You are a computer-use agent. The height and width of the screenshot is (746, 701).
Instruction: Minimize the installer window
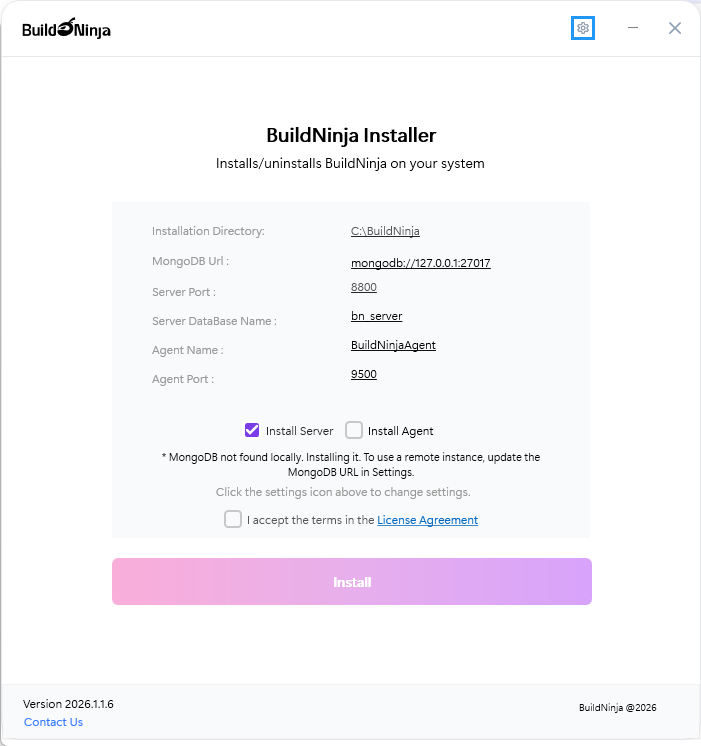point(633,28)
